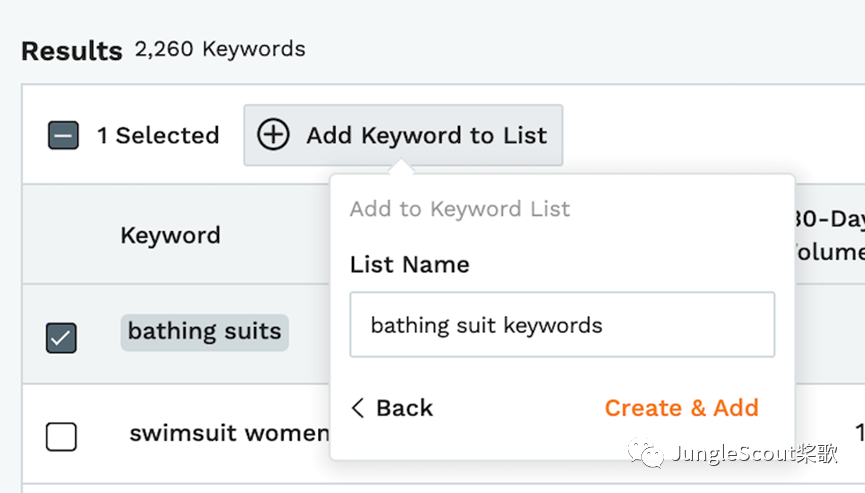
Task: Click the Results heading
Action: point(72,50)
